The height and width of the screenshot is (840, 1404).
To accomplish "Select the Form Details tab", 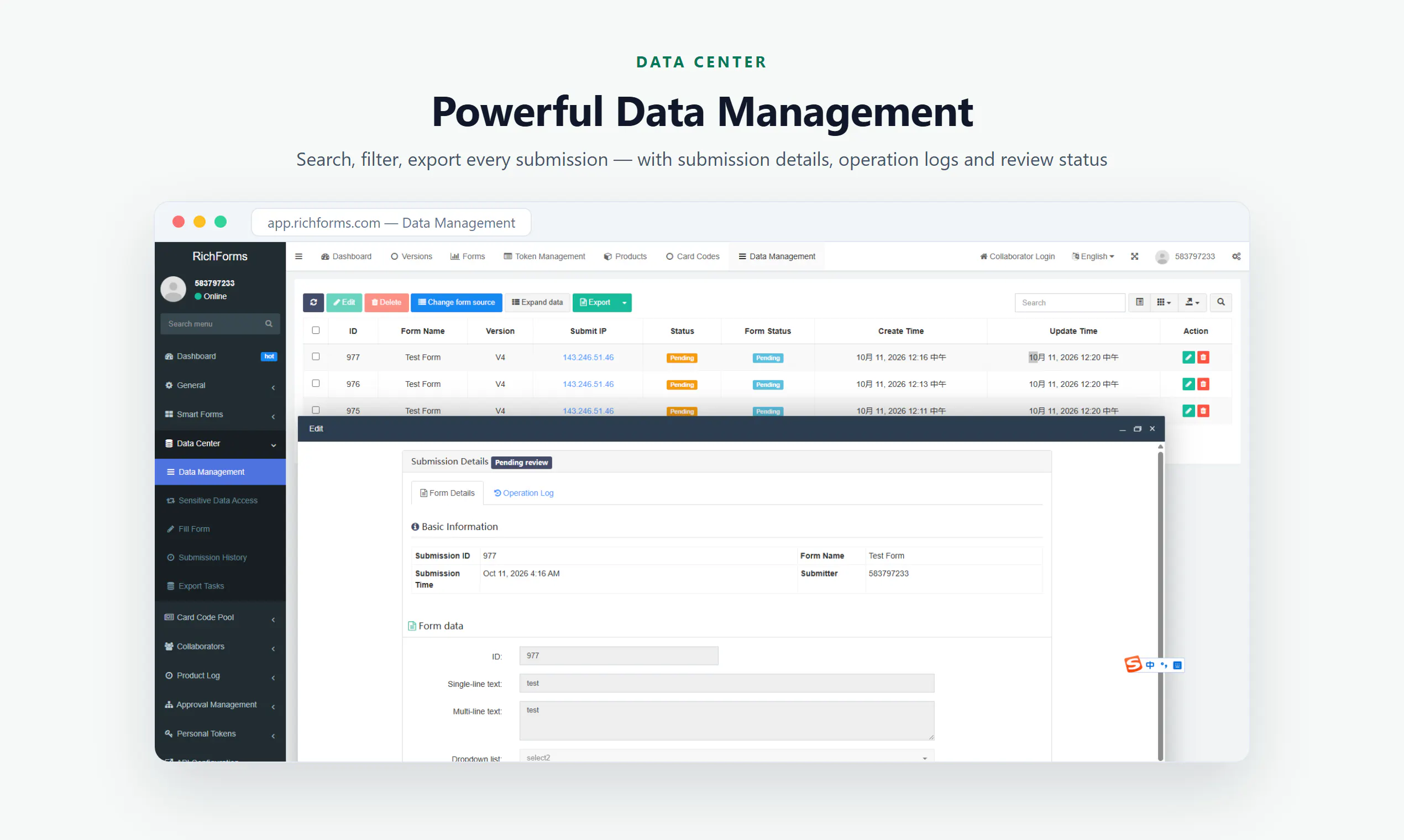I will (447, 493).
